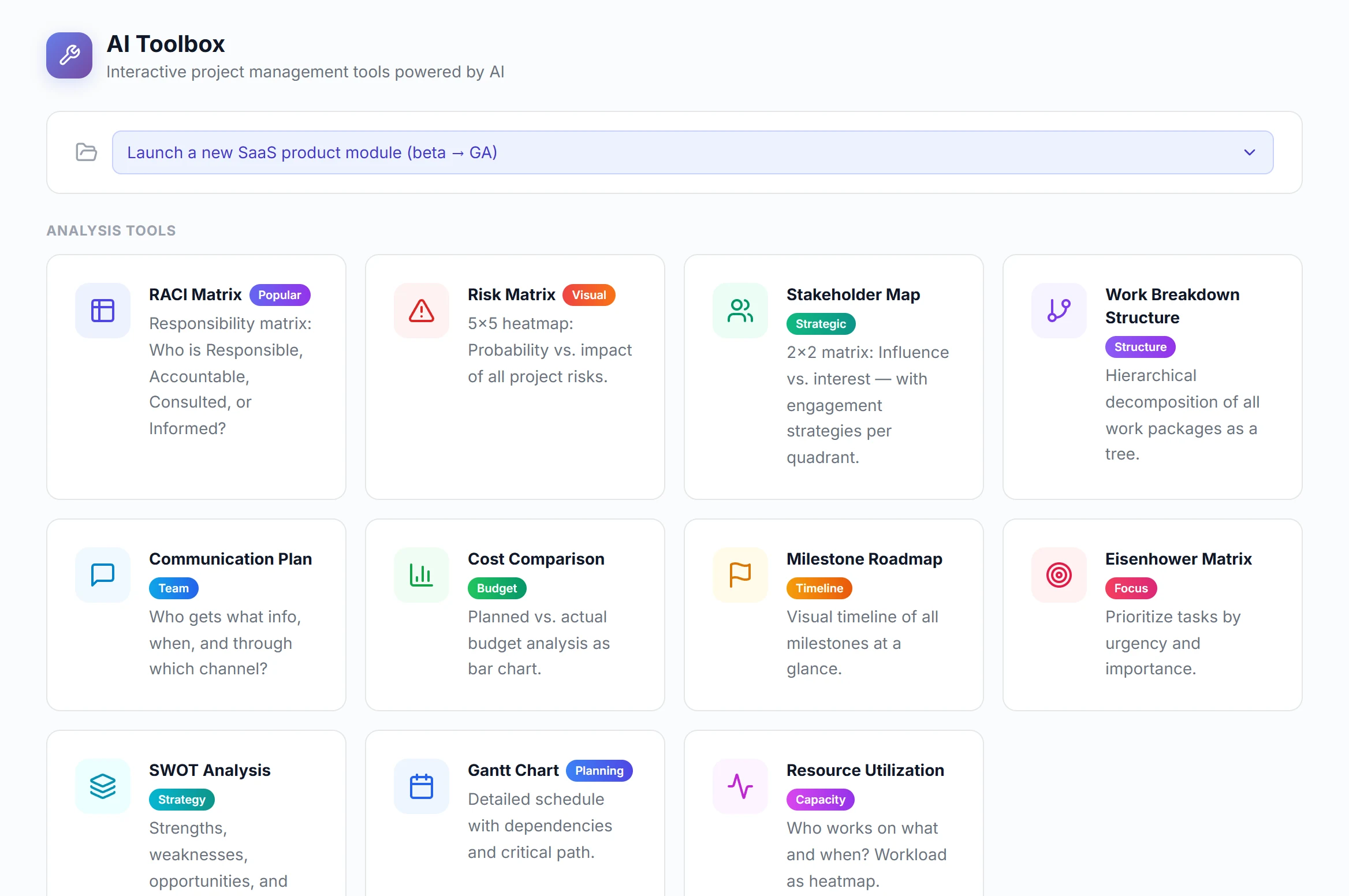This screenshot has height=896, width=1349.
Task: Select the Cost Comparison card title
Action: (536, 559)
